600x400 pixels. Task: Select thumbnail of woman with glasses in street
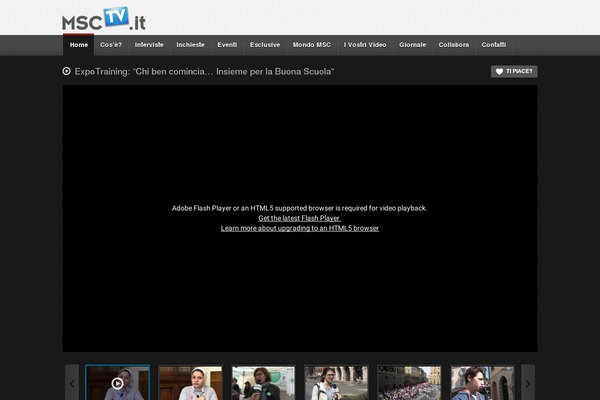[336, 382]
